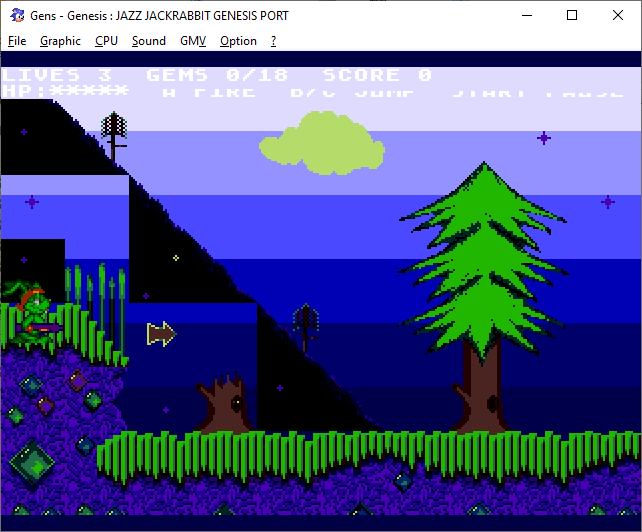The height and width of the screenshot is (532, 642).
Task: Open the ? help menu
Action: pos(274,41)
